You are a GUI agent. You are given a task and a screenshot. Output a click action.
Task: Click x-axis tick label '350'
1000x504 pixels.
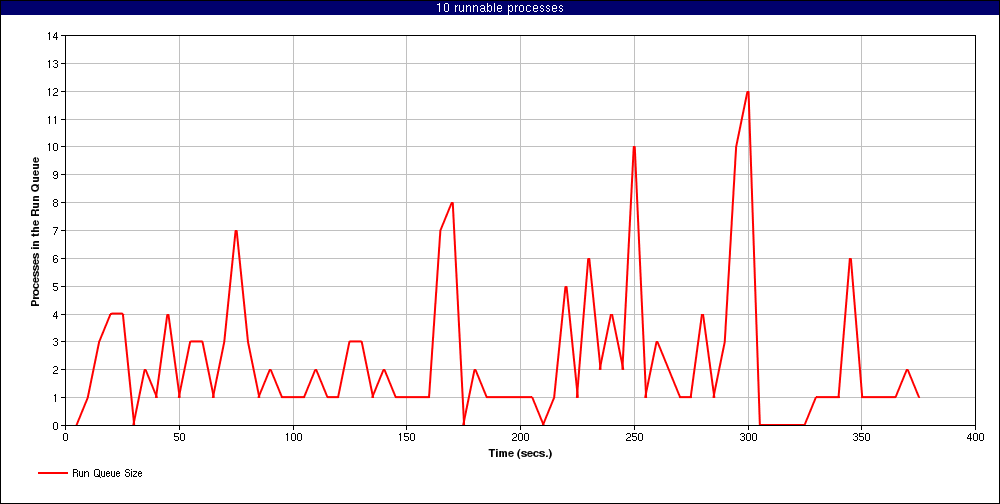coord(862,438)
